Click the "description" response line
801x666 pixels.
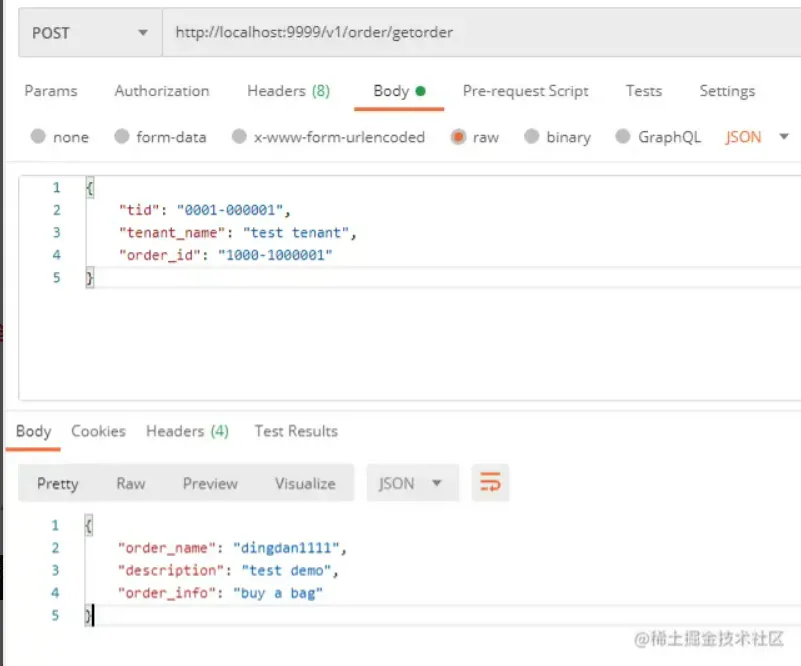click(228, 570)
